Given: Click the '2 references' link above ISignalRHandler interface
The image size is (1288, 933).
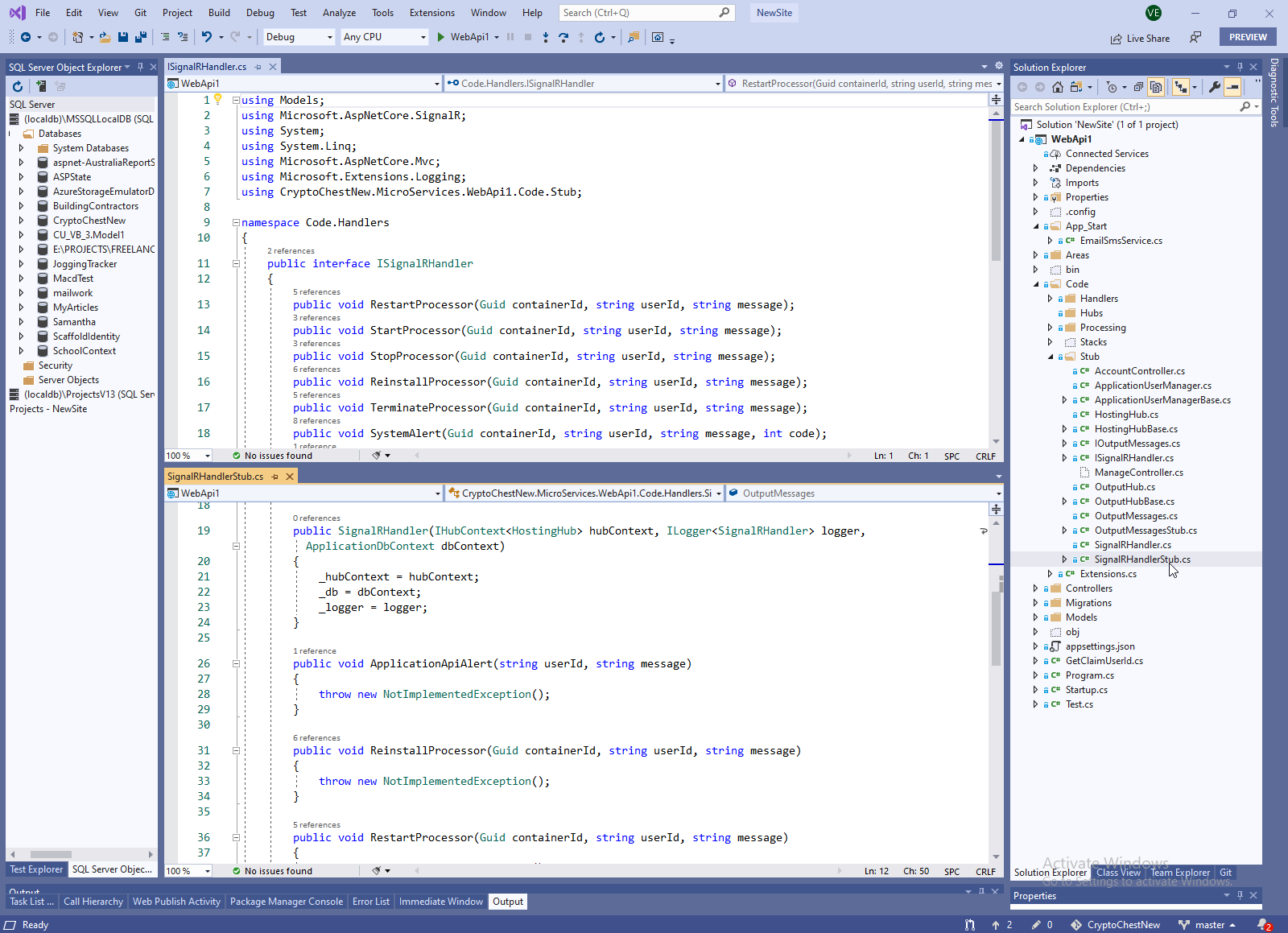Looking at the screenshot, I should [x=291, y=251].
